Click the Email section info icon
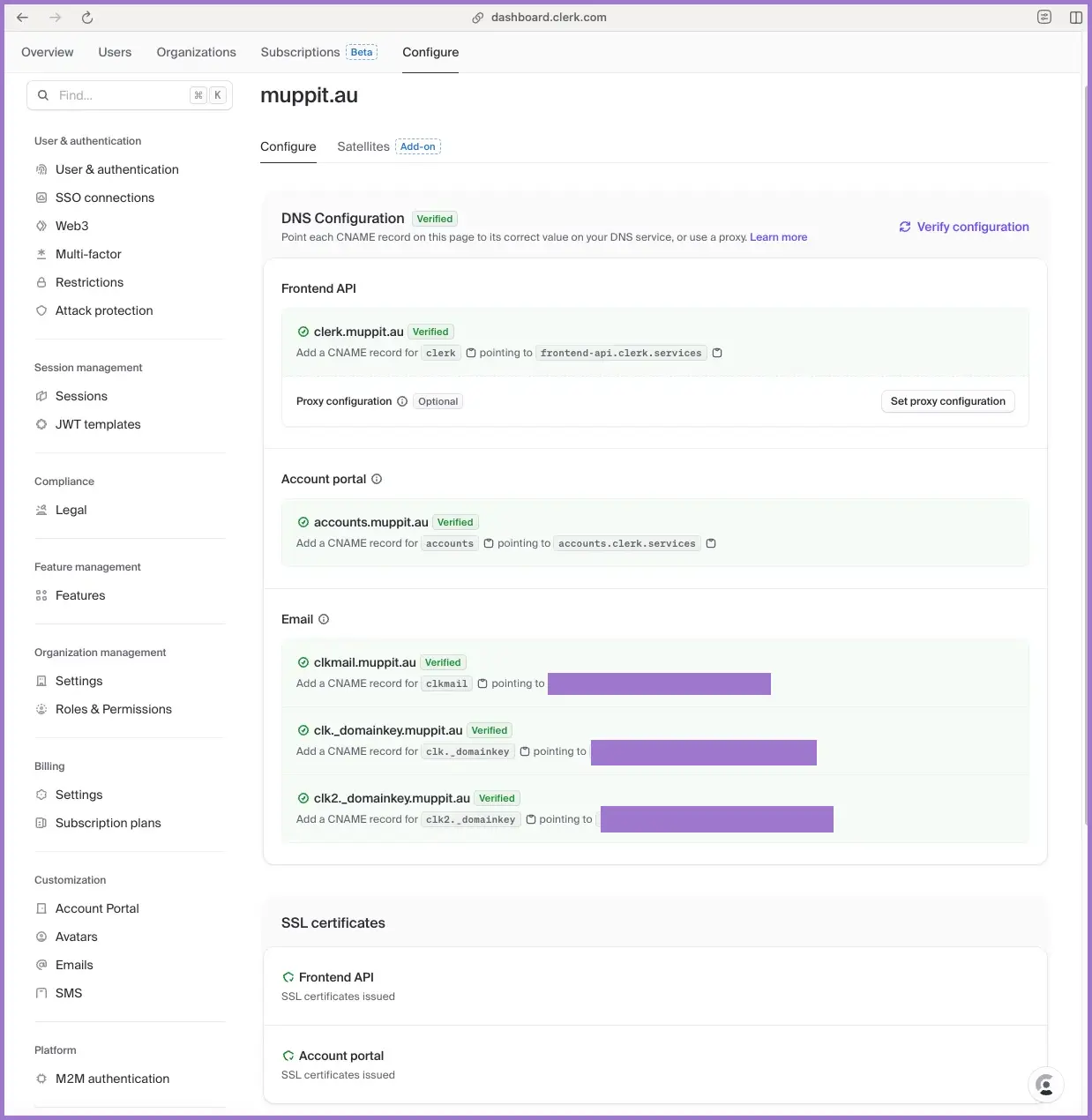1092x1120 pixels. point(324,619)
